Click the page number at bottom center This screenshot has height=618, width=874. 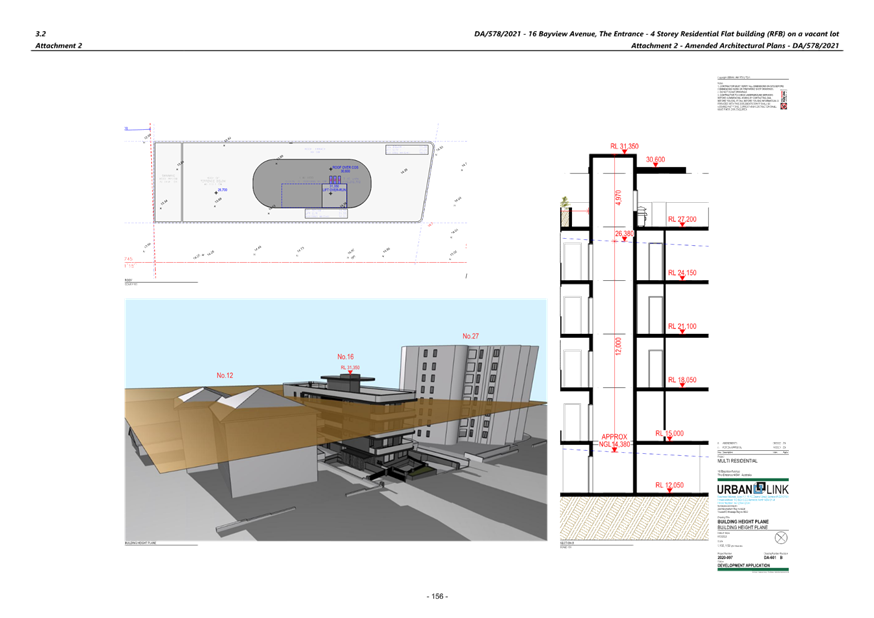[x=436, y=597]
